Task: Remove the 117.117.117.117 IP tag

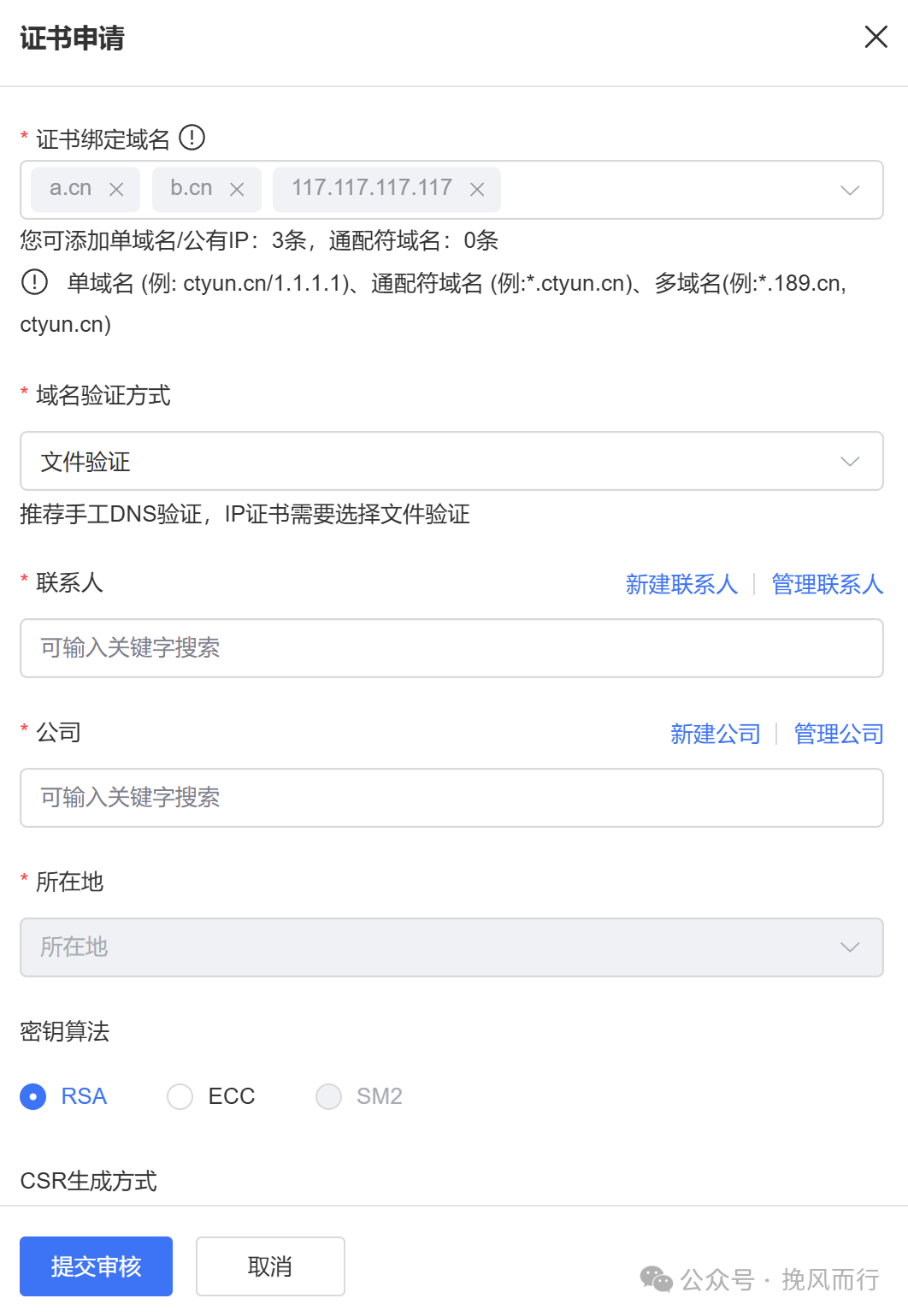Action: click(x=478, y=190)
